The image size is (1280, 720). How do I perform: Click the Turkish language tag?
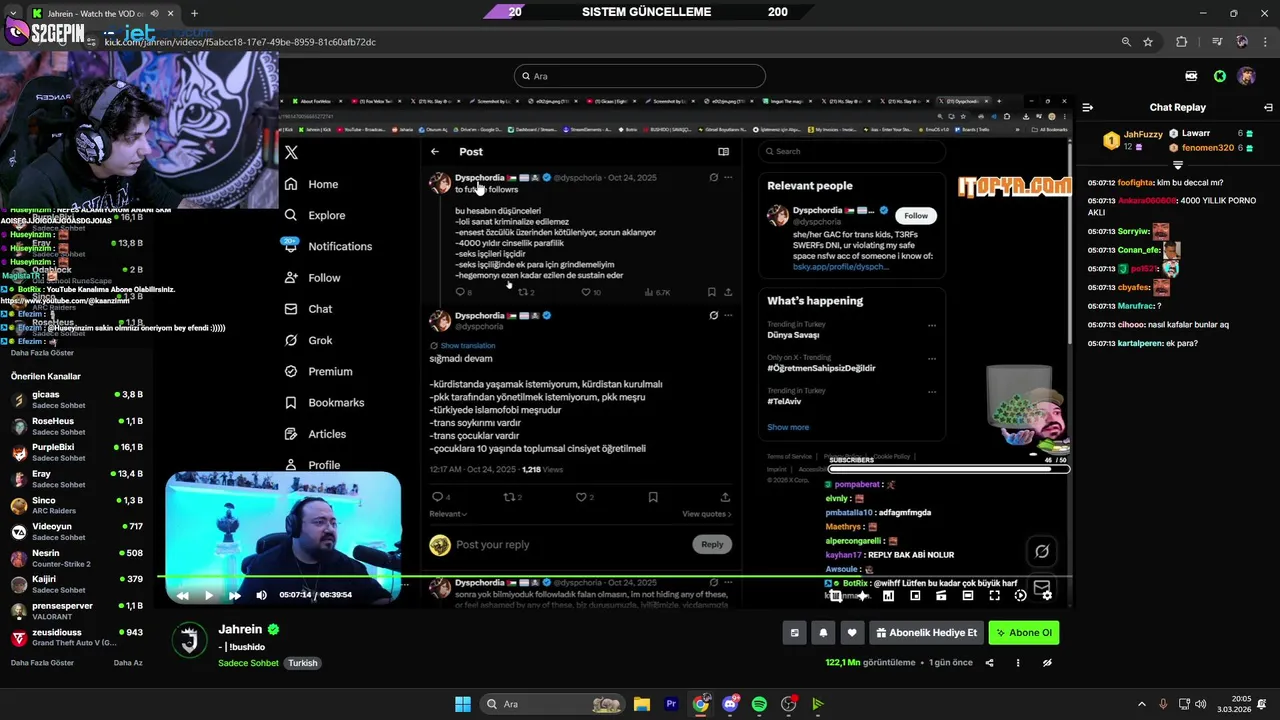(302, 663)
